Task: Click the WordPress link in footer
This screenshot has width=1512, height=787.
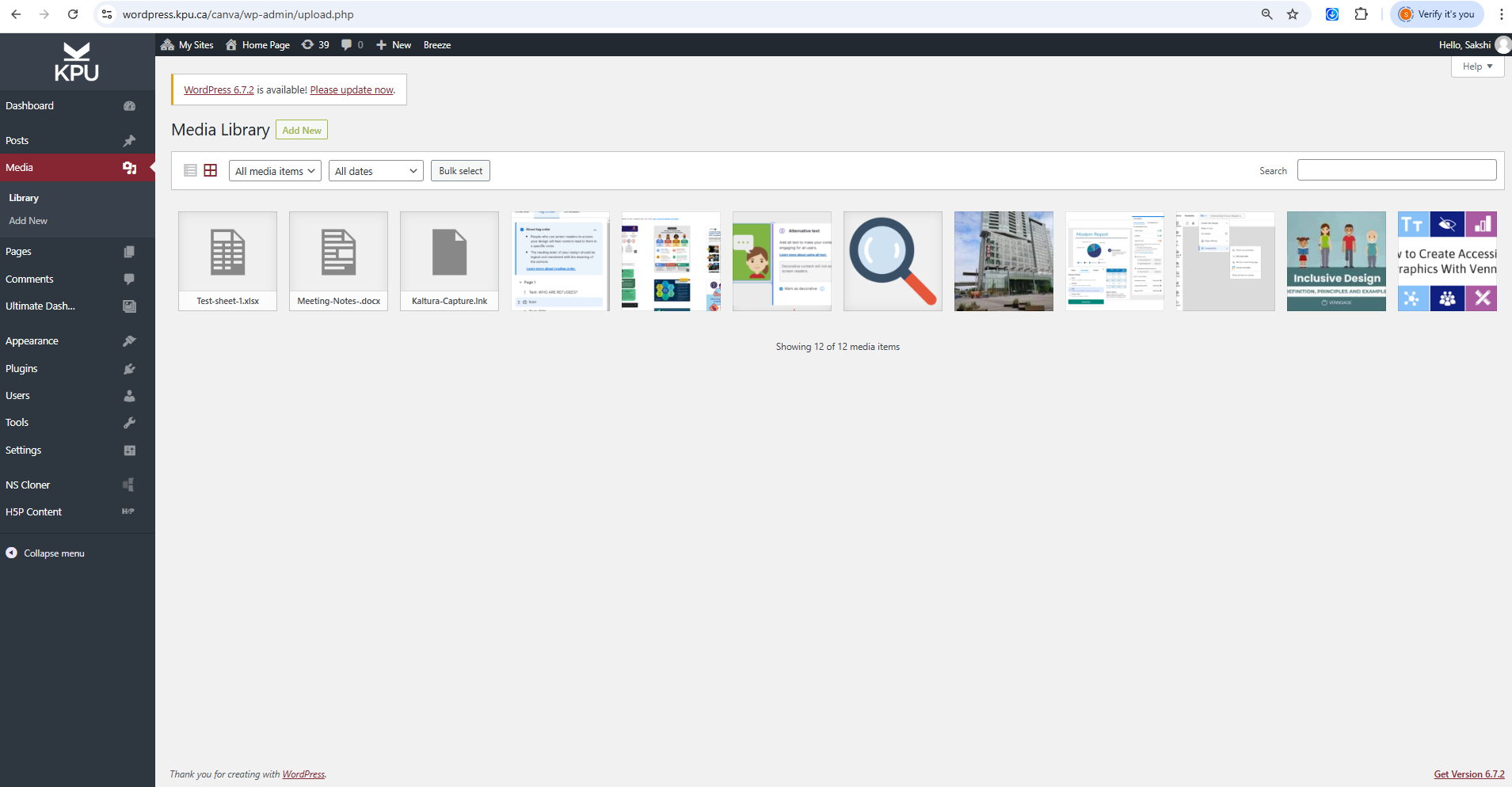Action: tap(303, 774)
